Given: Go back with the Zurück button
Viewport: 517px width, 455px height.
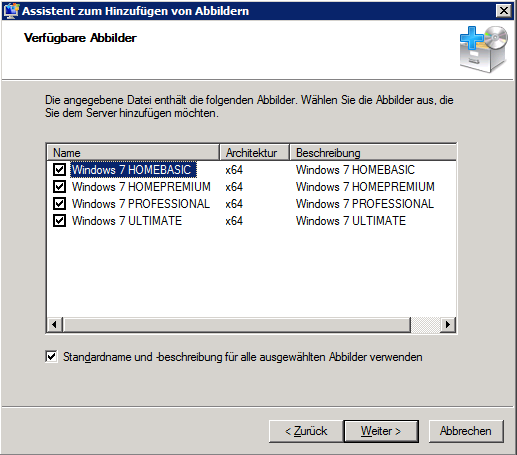Looking at the screenshot, I should click(x=306, y=431).
